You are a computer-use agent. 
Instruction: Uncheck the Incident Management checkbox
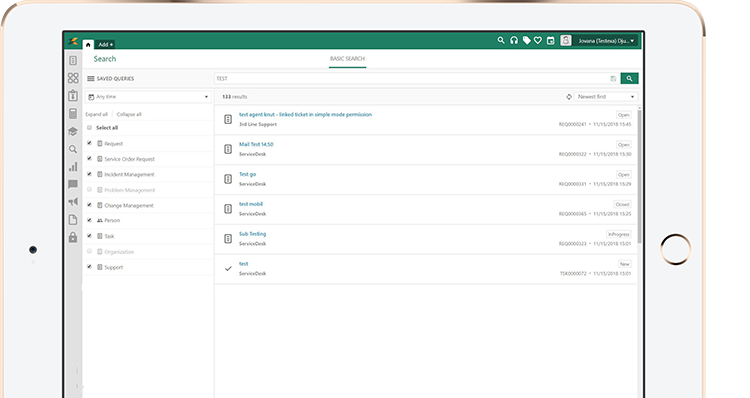89,174
